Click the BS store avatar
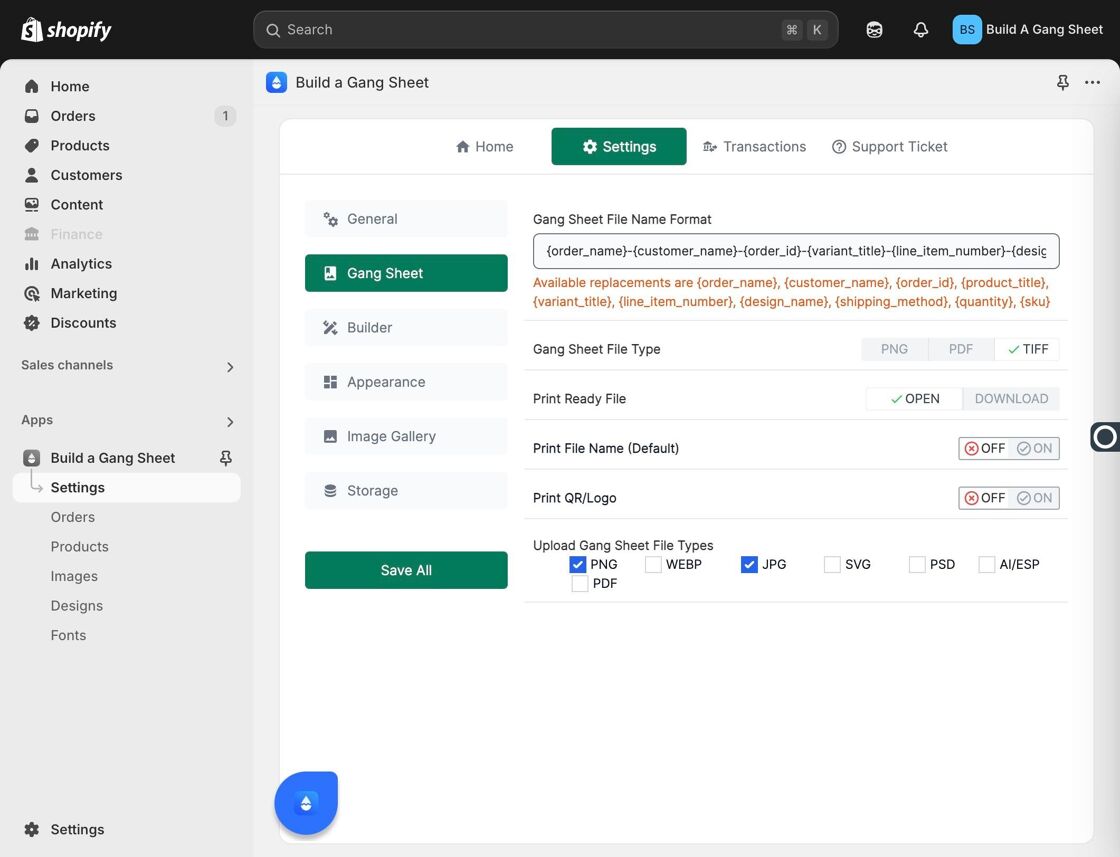This screenshot has width=1120, height=857. tap(966, 29)
